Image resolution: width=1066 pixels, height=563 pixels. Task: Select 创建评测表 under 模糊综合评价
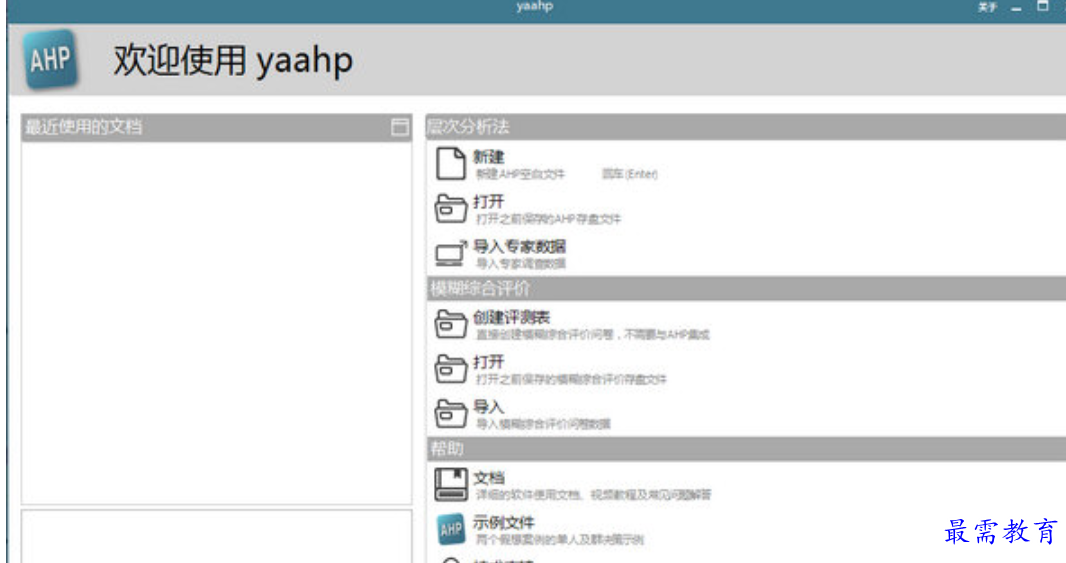(x=512, y=318)
